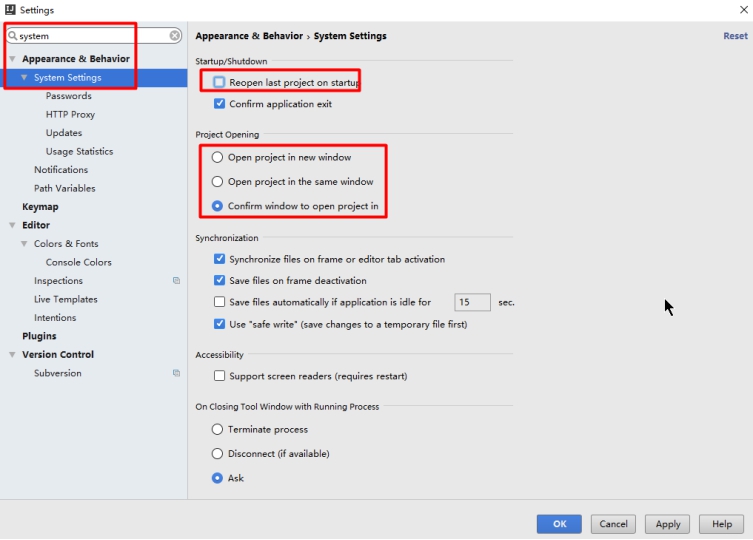Toggle Use "safe write" checkbox
This screenshot has height=540, width=753.
(x=219, y=324)
